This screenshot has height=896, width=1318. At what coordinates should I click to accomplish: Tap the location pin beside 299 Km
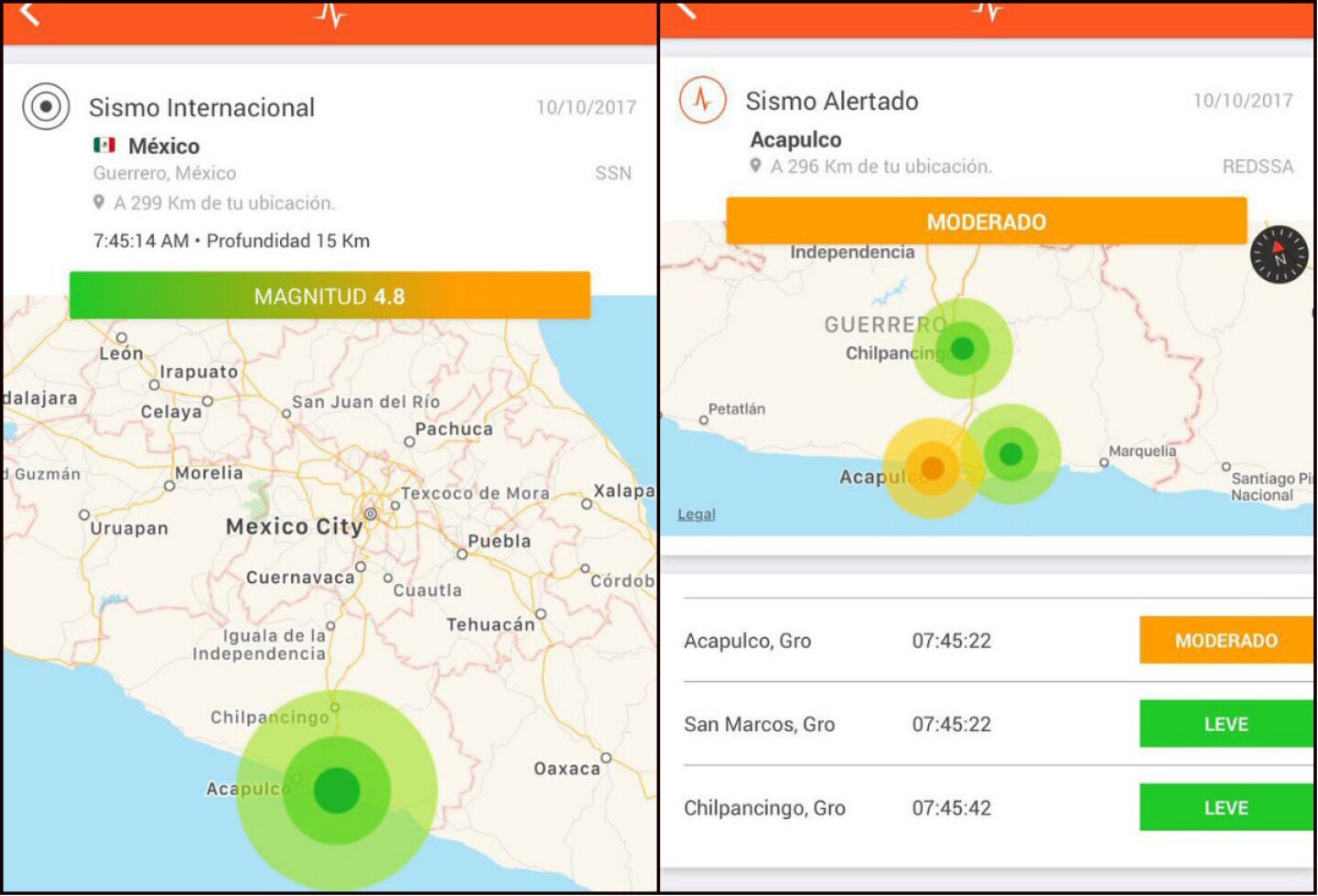99,202
